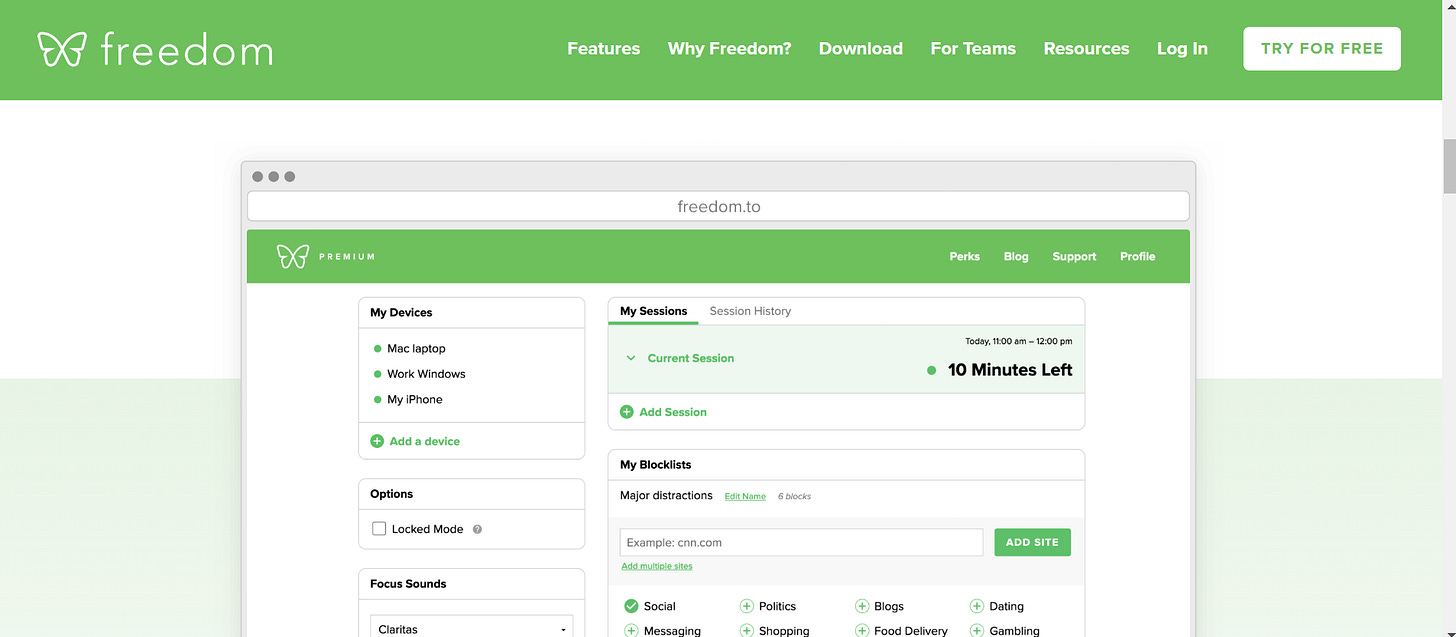
Task: Click Add multiple sites link
Action: point(656,566)
